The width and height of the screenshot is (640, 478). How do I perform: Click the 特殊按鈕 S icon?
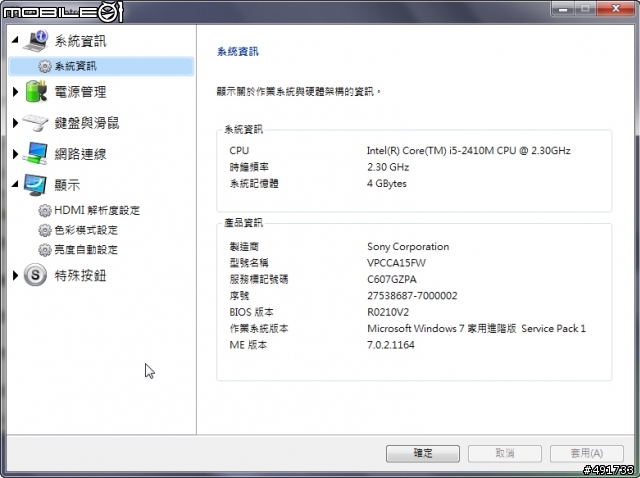click(35, 275)
